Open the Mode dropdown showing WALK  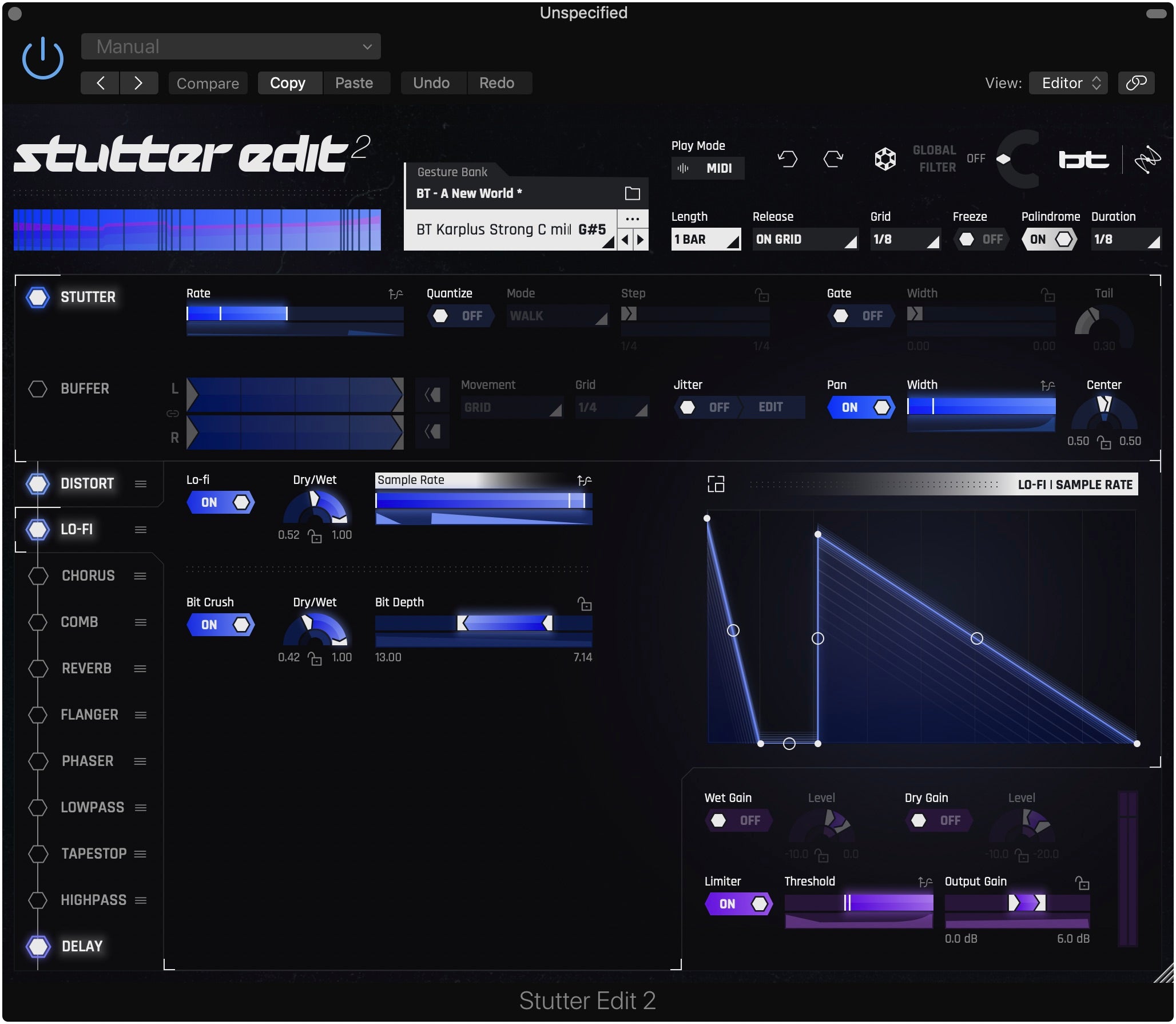click(557, 315)
